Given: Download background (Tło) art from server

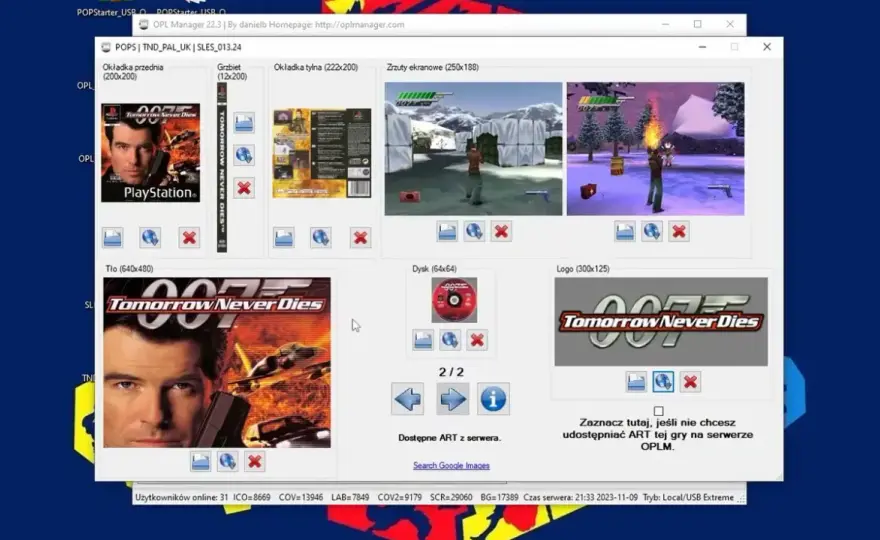Looking at the screenshot, I should 227,461.
